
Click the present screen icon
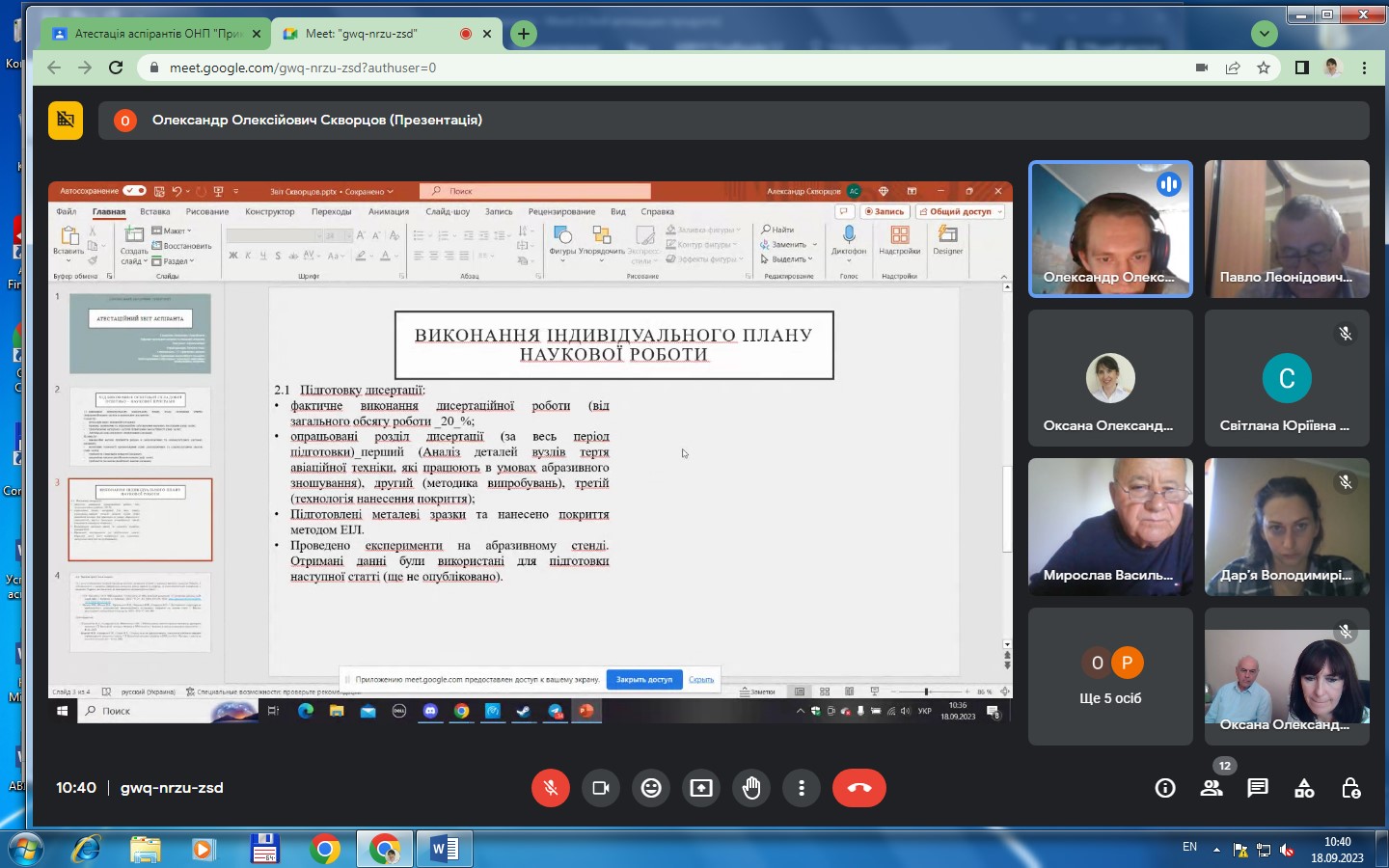coord(701,788)
